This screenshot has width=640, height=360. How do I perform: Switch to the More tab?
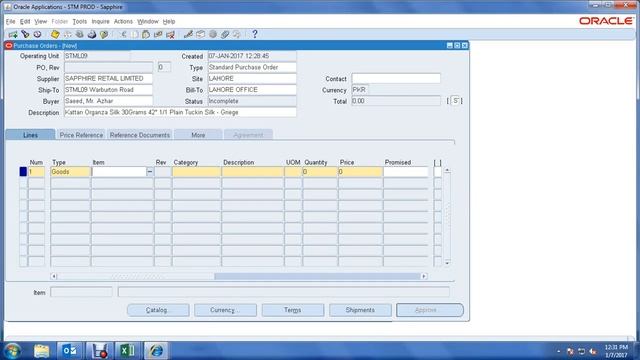click(198, 135)
